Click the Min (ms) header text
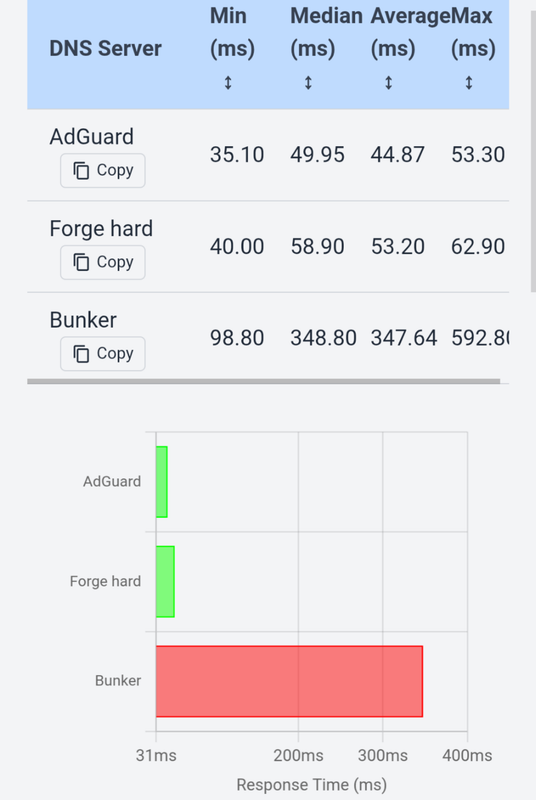536x800 pixels. point(232,33)
